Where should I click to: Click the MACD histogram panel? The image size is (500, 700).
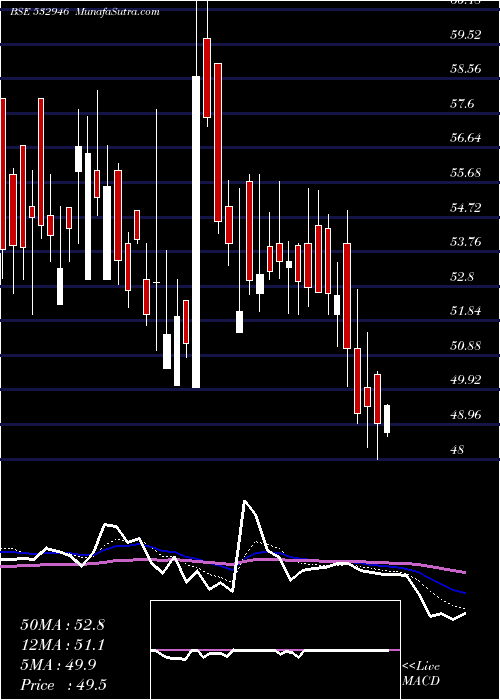pos(275,650)
